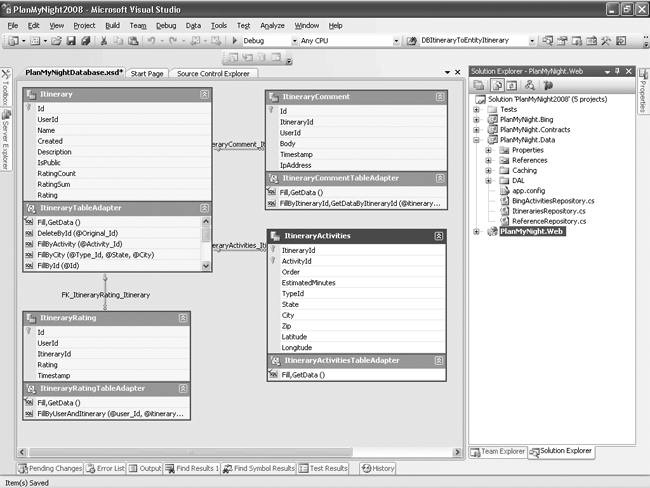Click the ItineraryComment table header icon
The height and width of the screenshot is (488, 650).
[274, 97]
